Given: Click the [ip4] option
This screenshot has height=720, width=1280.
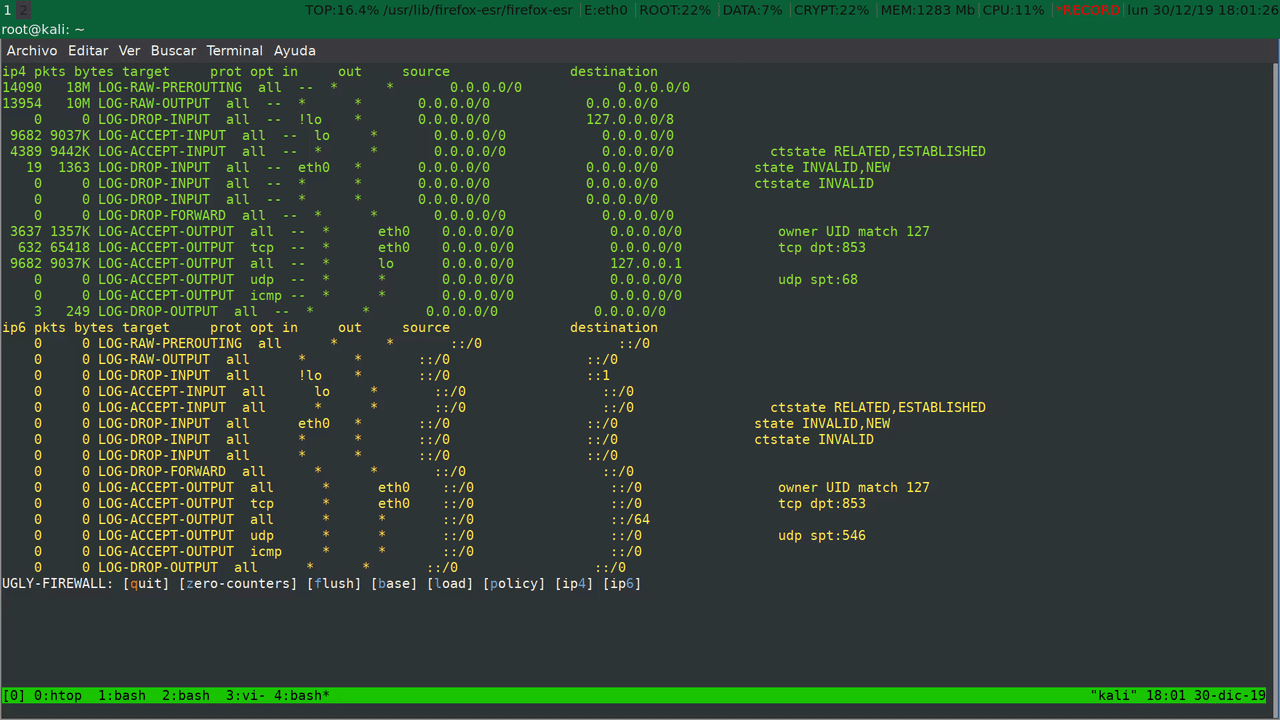Looking at the screenshot, I should click(574, 583).
